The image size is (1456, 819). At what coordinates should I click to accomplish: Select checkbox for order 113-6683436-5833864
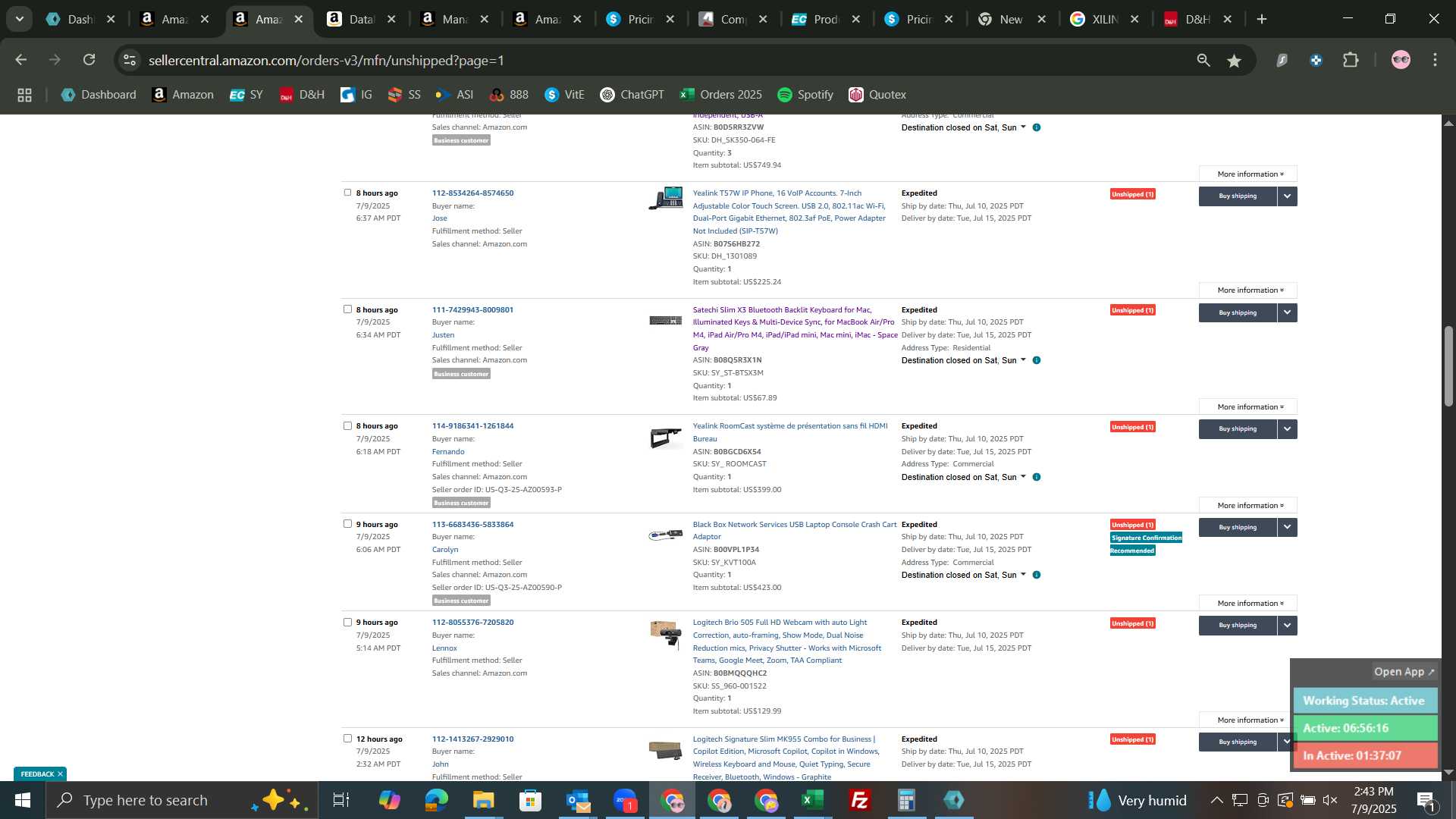click(347, 524)
